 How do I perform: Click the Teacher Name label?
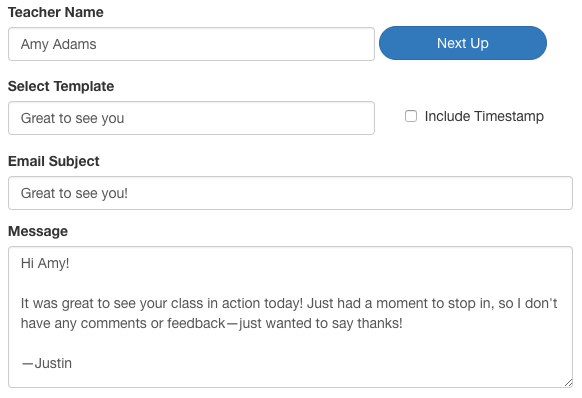pos(56,12)
